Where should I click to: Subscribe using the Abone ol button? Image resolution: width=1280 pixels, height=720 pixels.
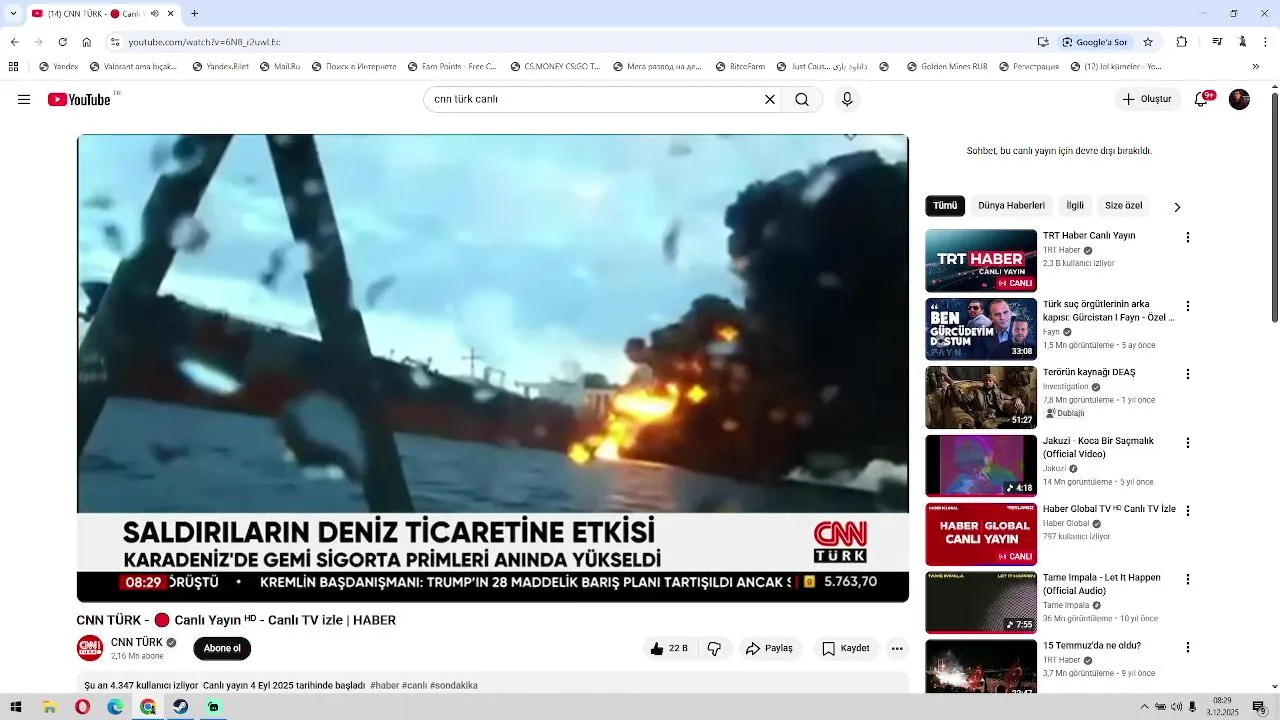pos(222,648)
